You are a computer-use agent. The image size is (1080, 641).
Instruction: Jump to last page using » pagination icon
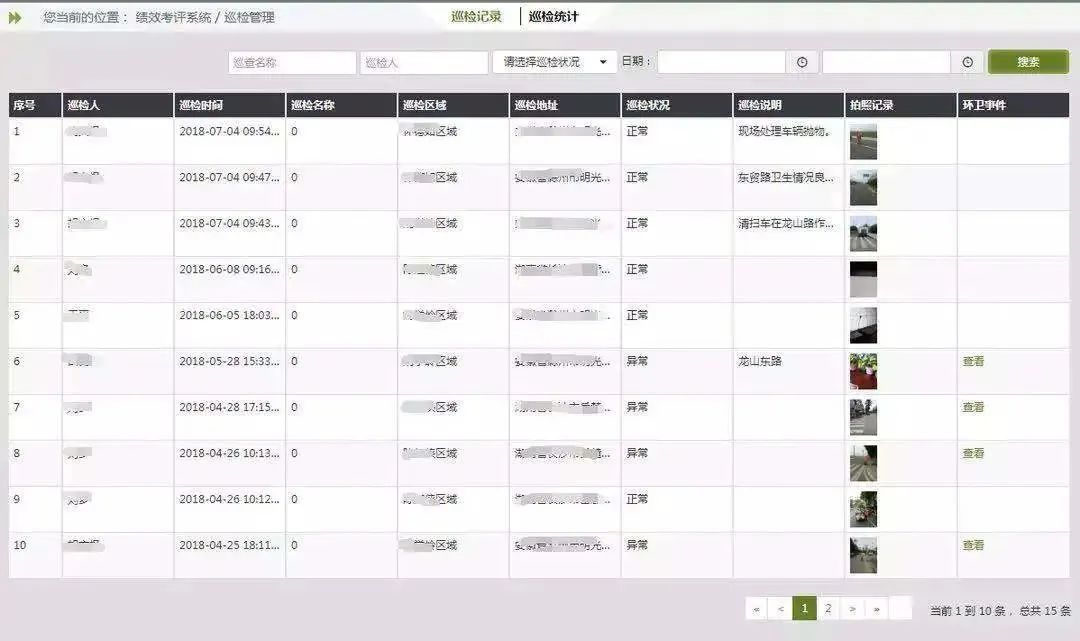(877, 607)
